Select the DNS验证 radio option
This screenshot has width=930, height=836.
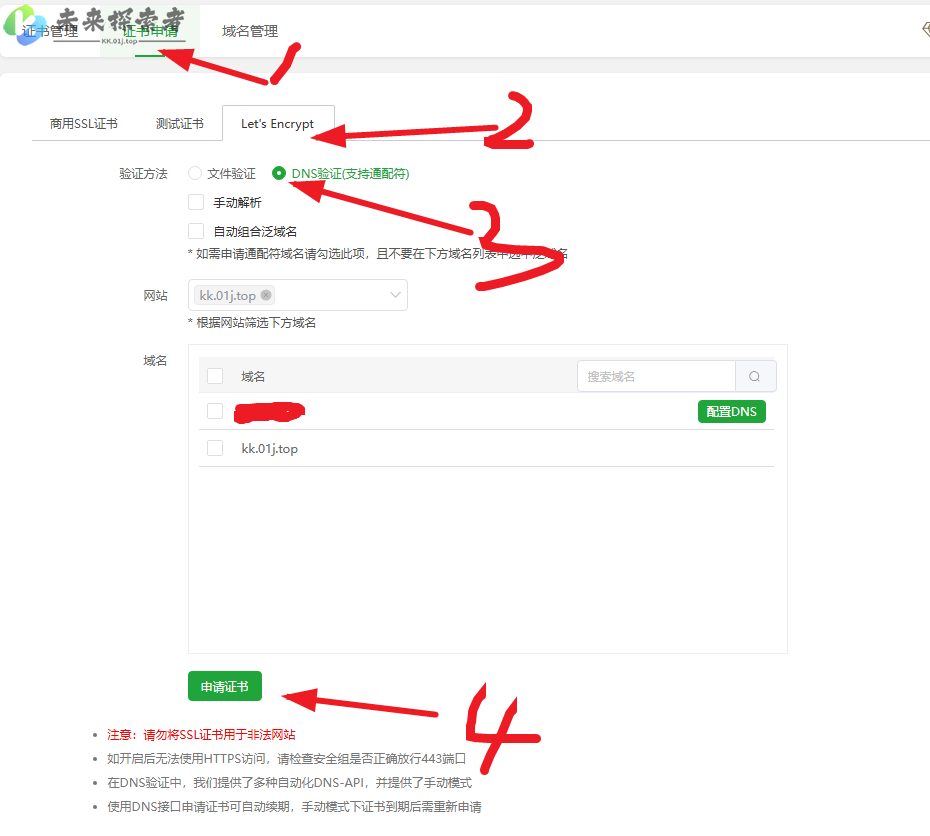click(x=279, y=173)
